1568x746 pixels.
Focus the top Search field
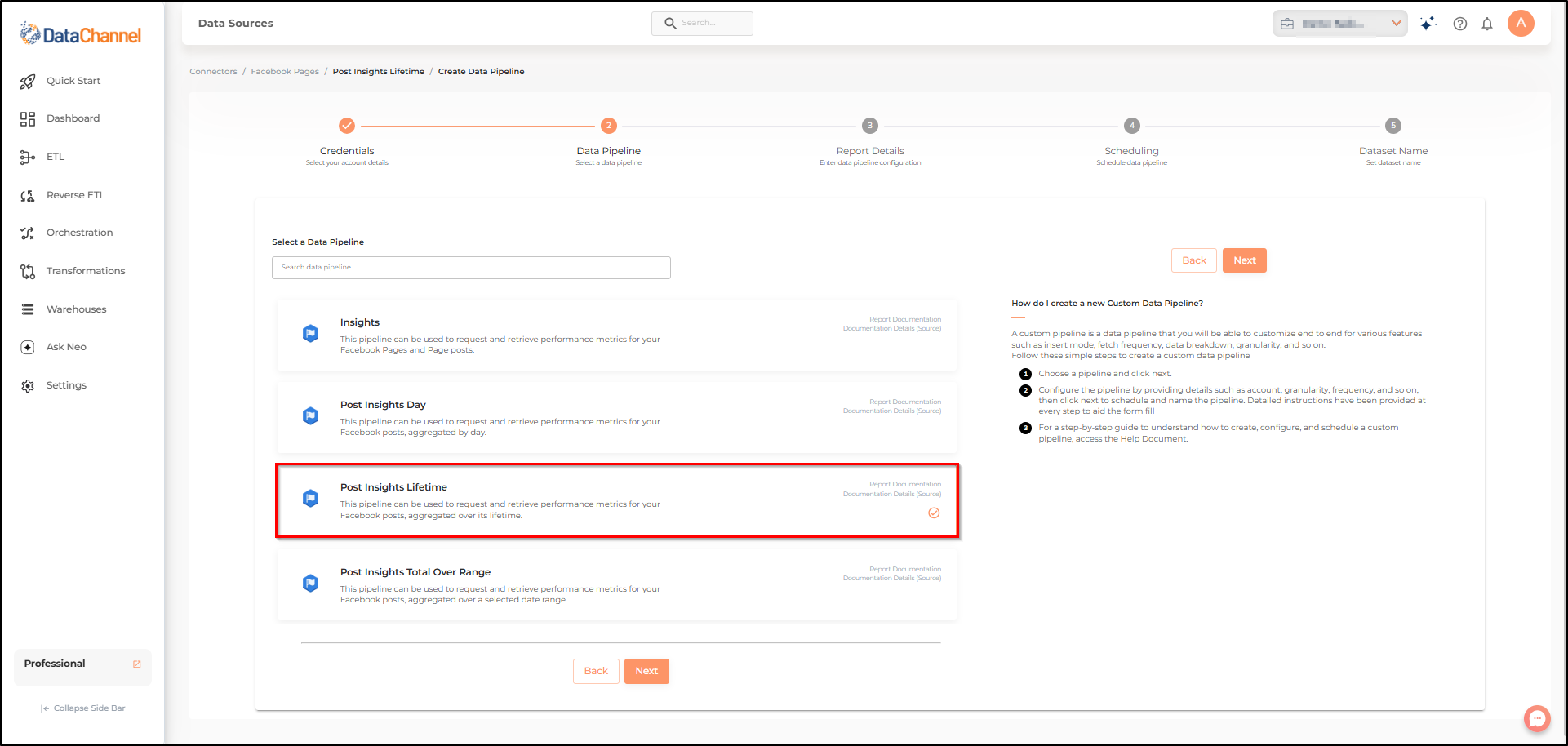pos(702,24)
